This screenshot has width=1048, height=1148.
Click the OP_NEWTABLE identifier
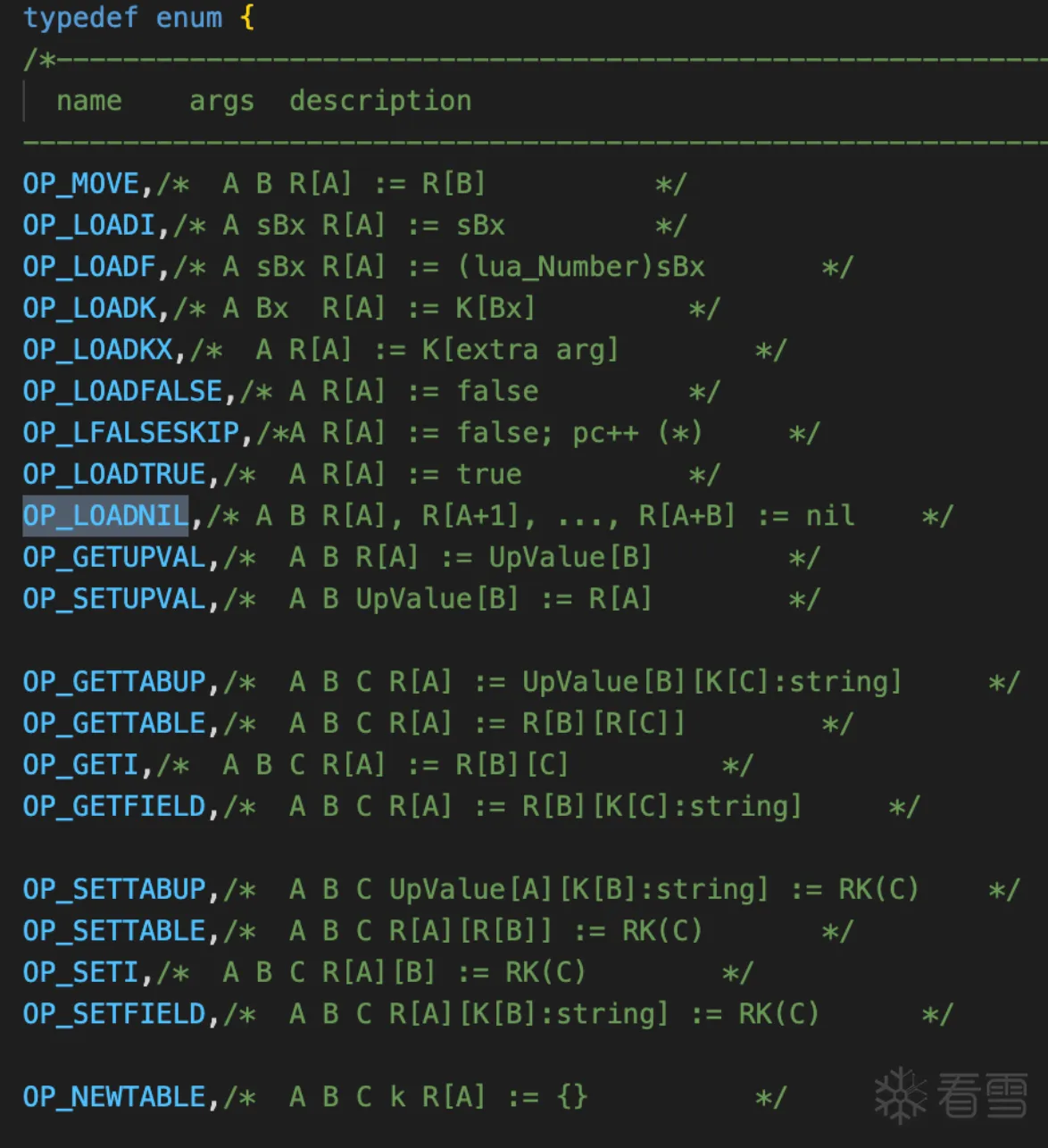click(114, 1096)
